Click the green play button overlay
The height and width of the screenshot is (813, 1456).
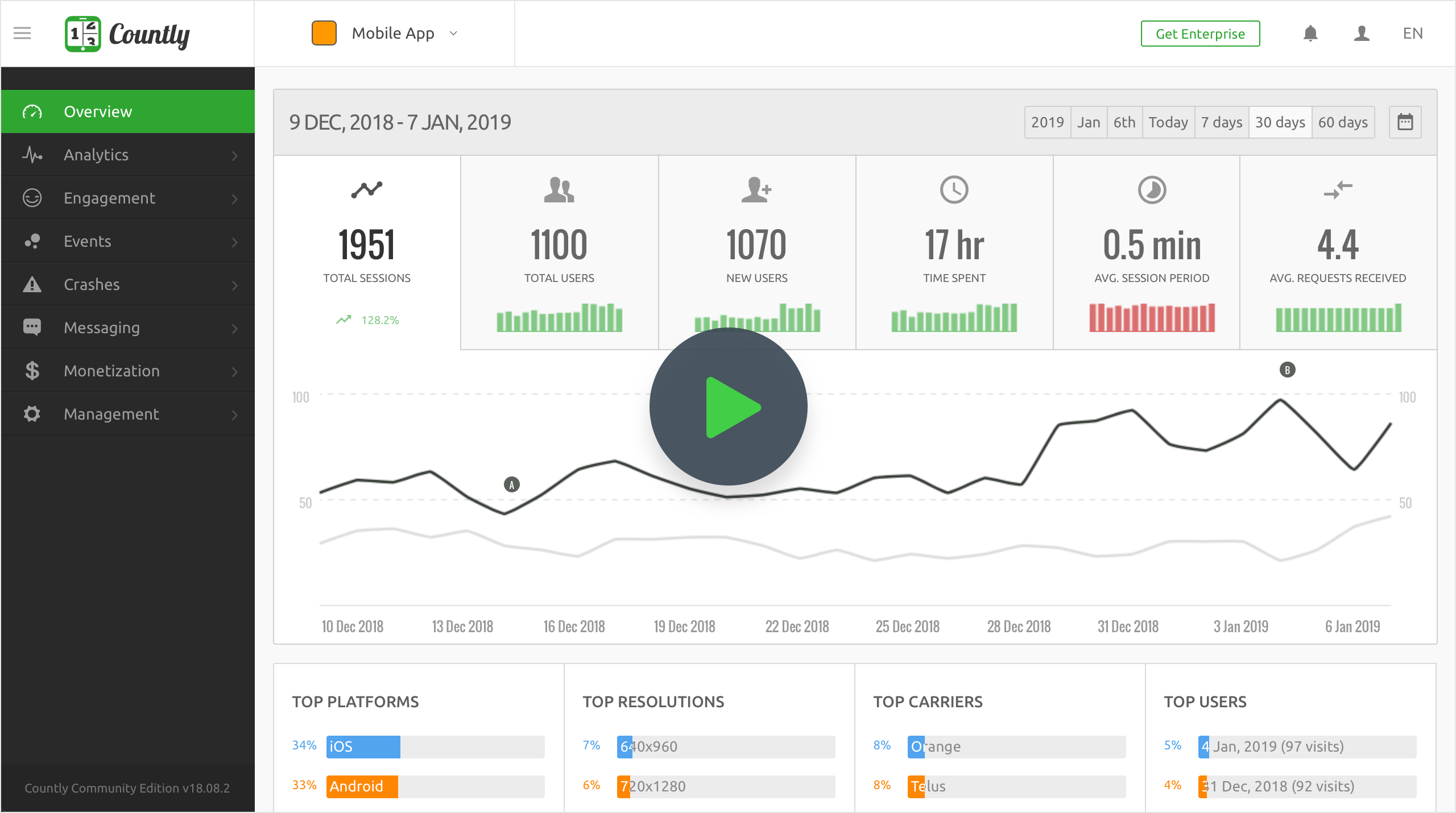tap(729, 406)
